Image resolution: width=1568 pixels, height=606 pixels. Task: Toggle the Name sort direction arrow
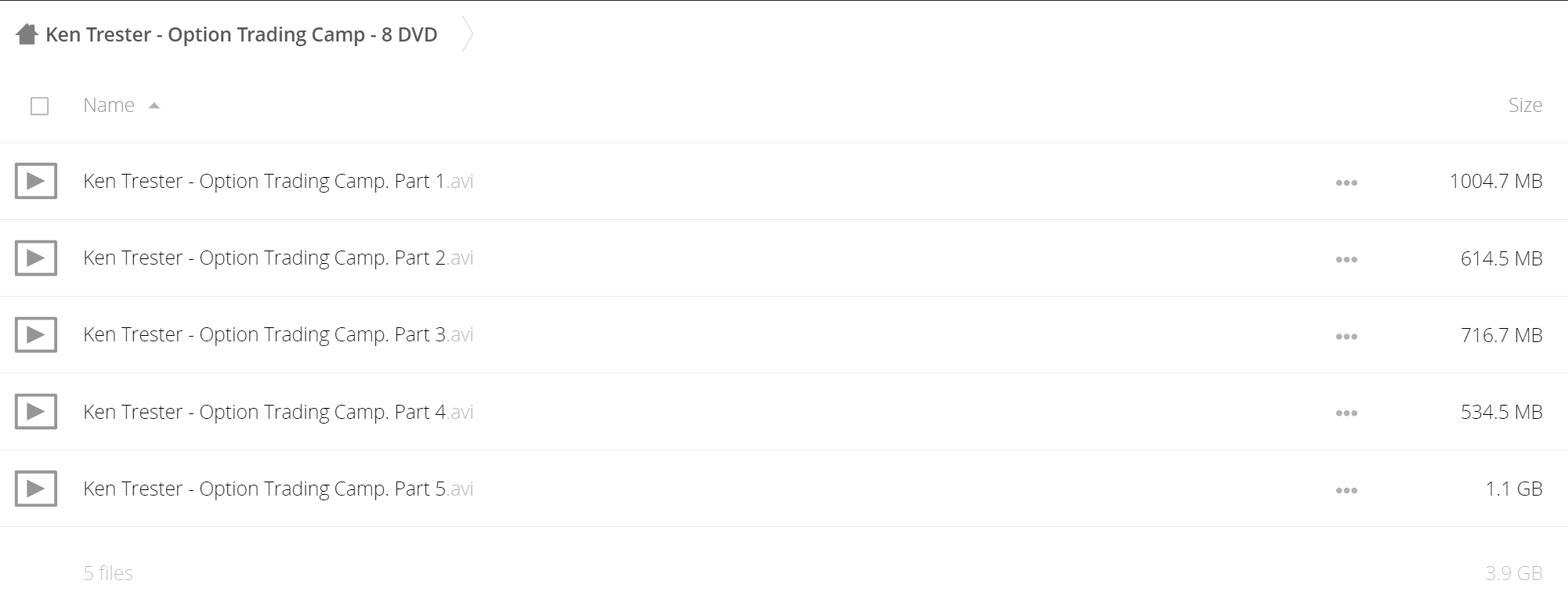click(154, 106)
